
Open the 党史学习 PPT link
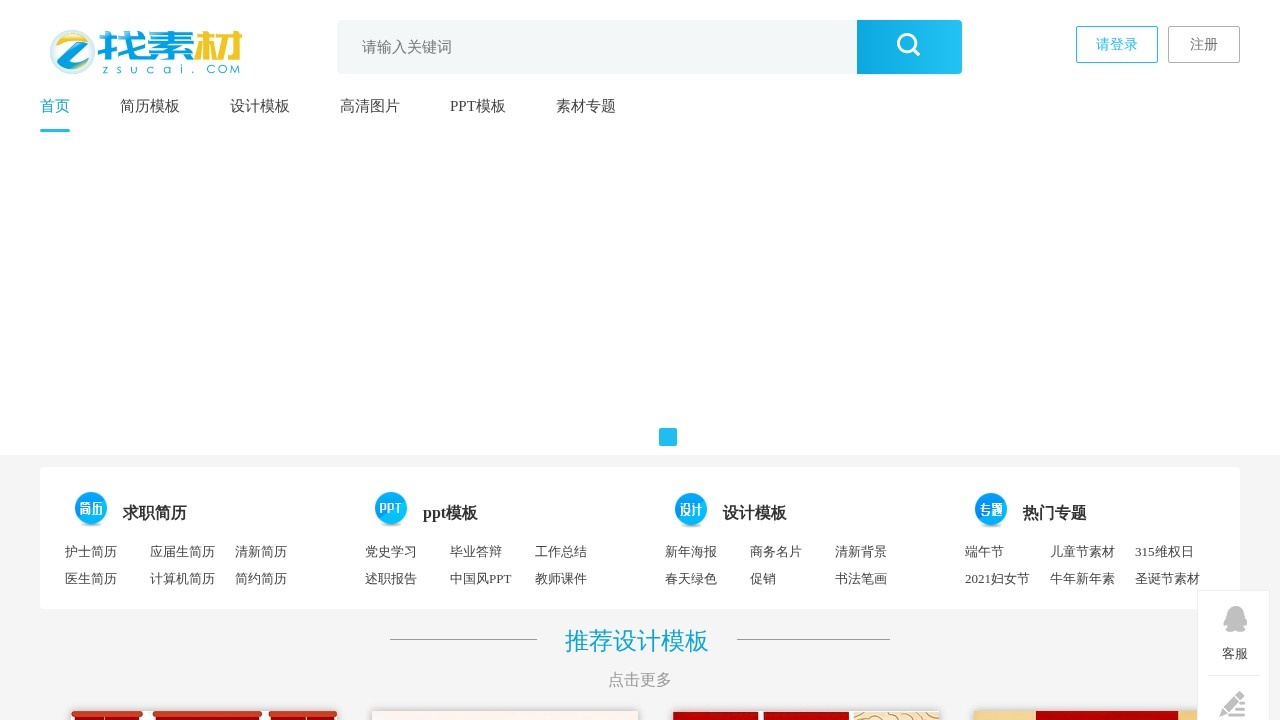click(391, 551)
